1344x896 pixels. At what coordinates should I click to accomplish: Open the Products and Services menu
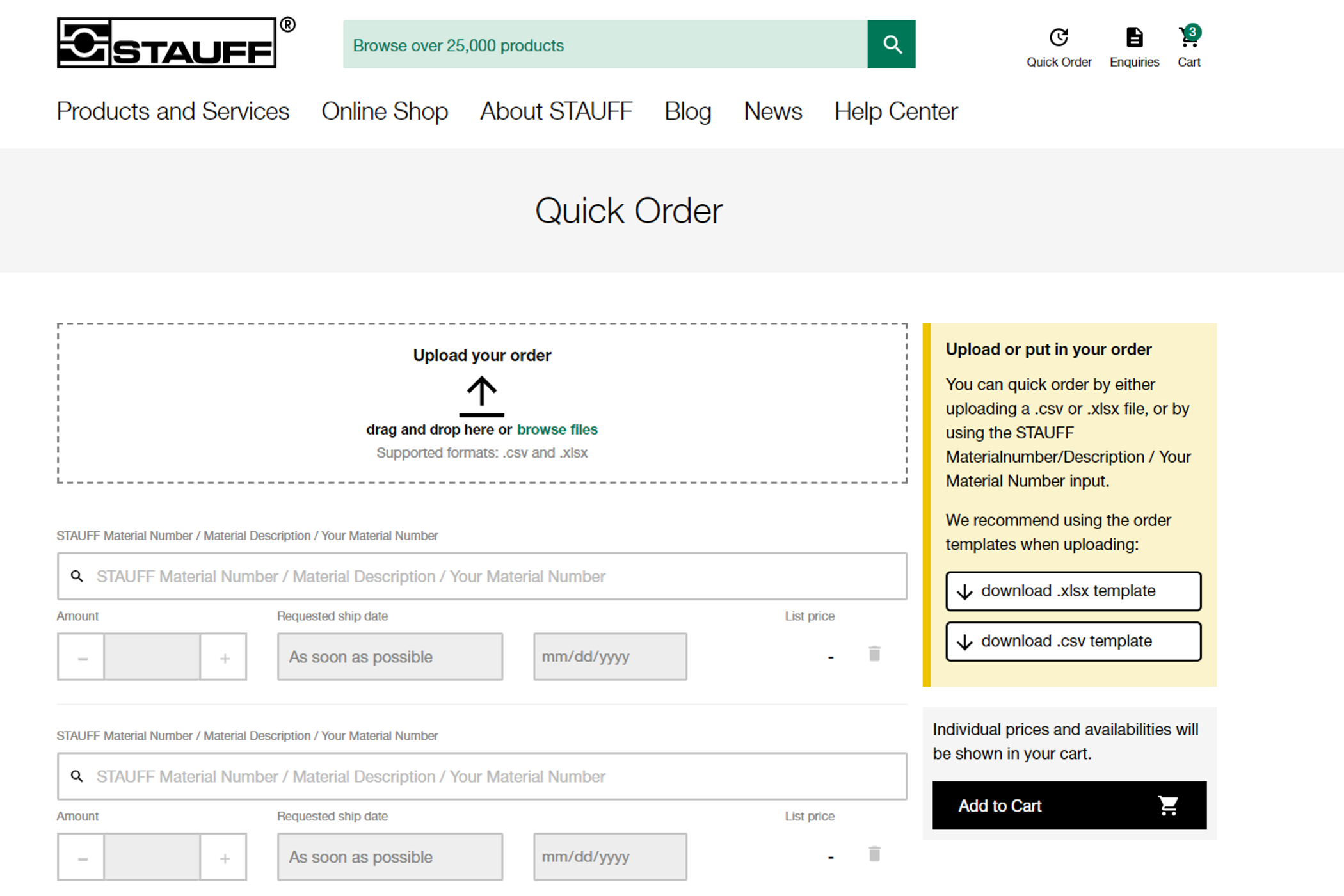tap(173, 111)
